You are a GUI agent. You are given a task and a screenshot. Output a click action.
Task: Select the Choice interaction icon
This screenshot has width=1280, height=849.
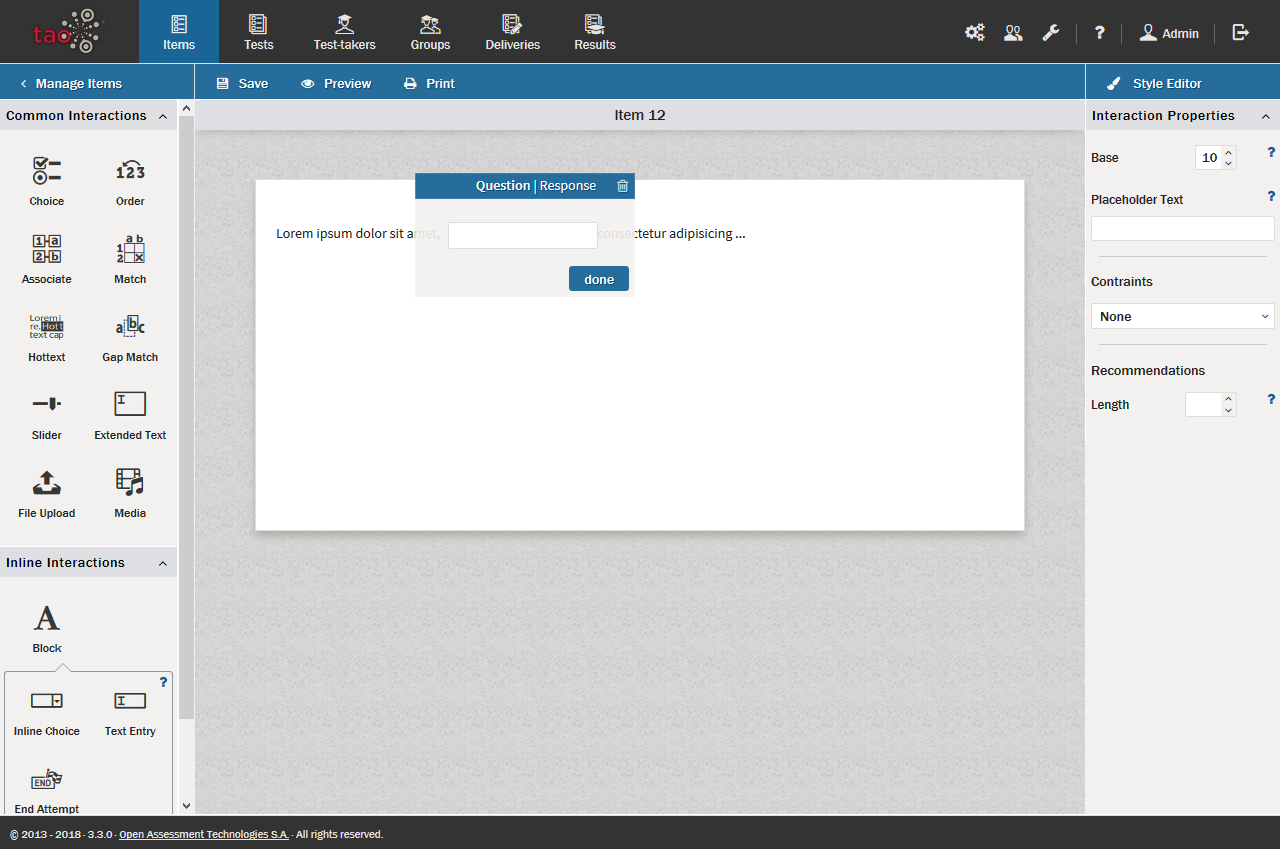click(x=46, y=172)
